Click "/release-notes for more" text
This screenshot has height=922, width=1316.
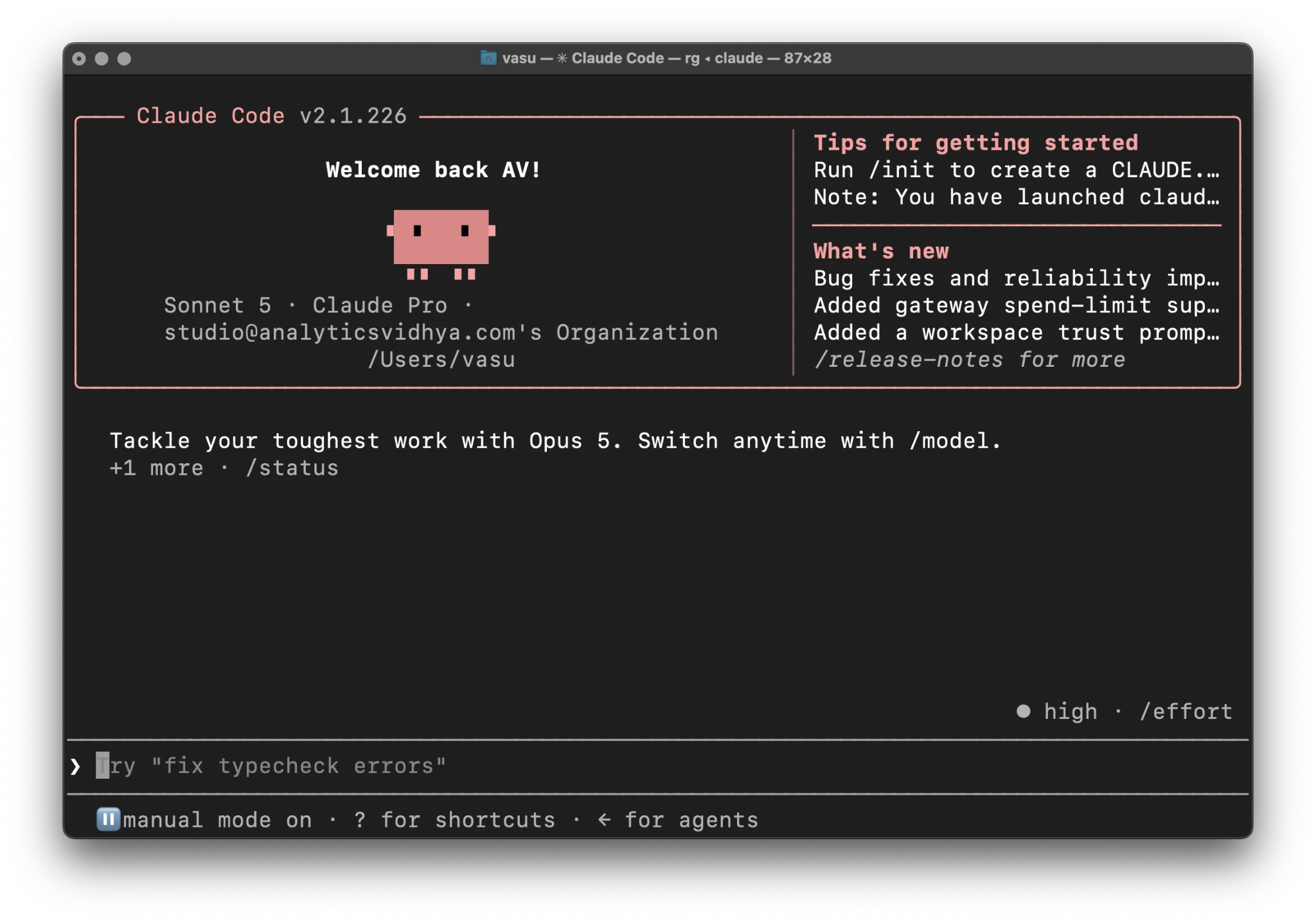click(x=969, y=359)
